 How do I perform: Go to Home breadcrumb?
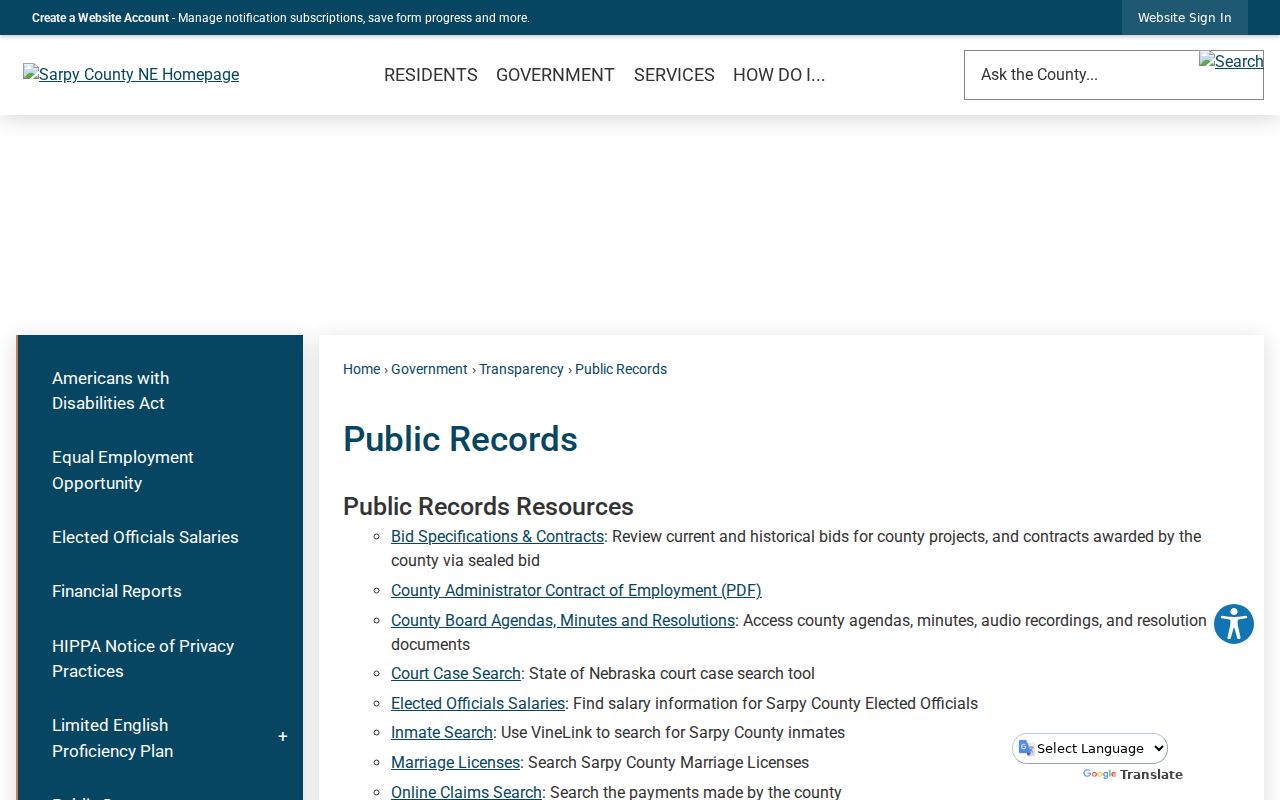pyautogui.click(x=361, y=369)
